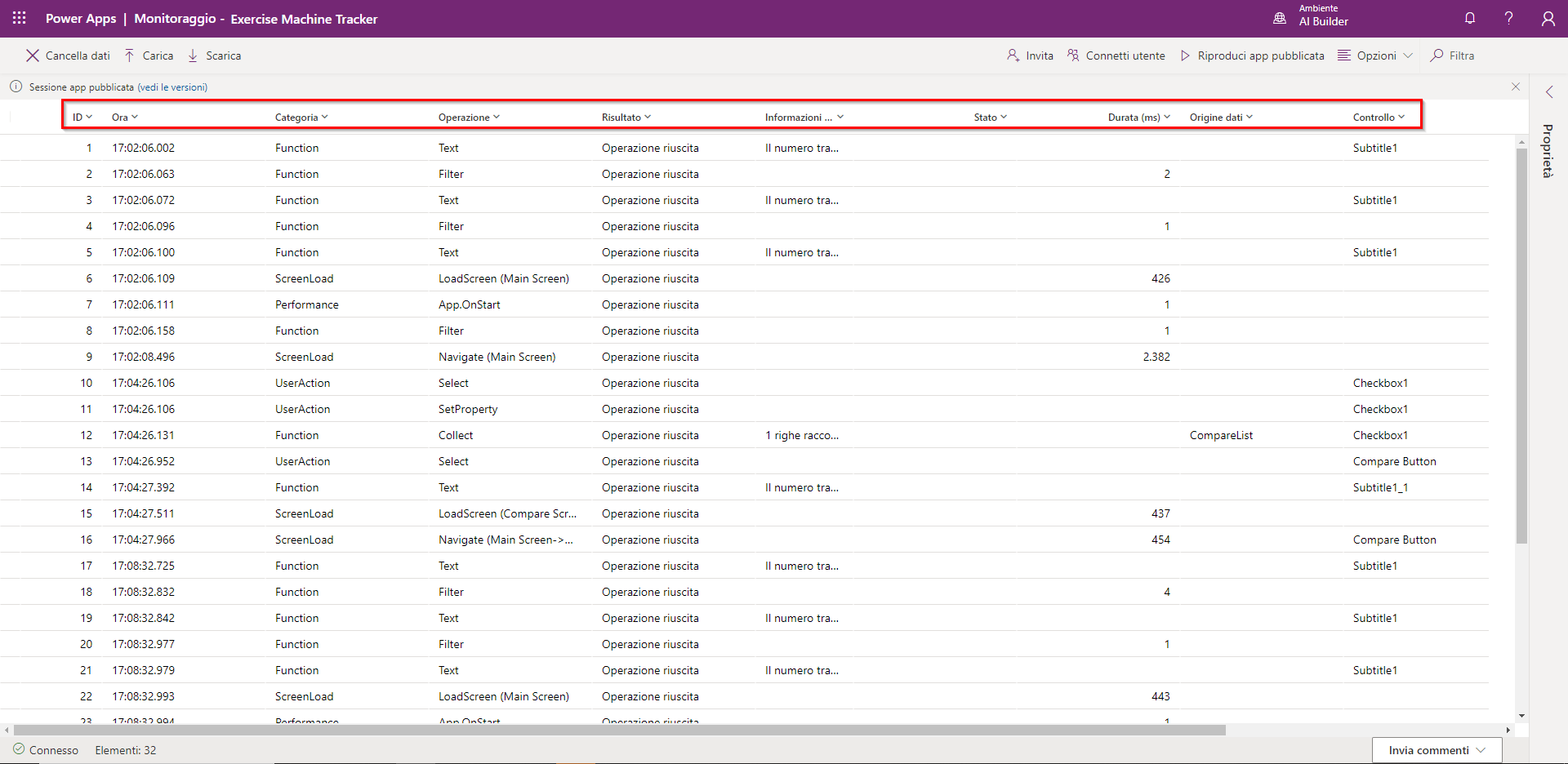This screenshot has height=764, width=1568.
Task: Click Cancella dati to clear data
Action: point(68,56)
